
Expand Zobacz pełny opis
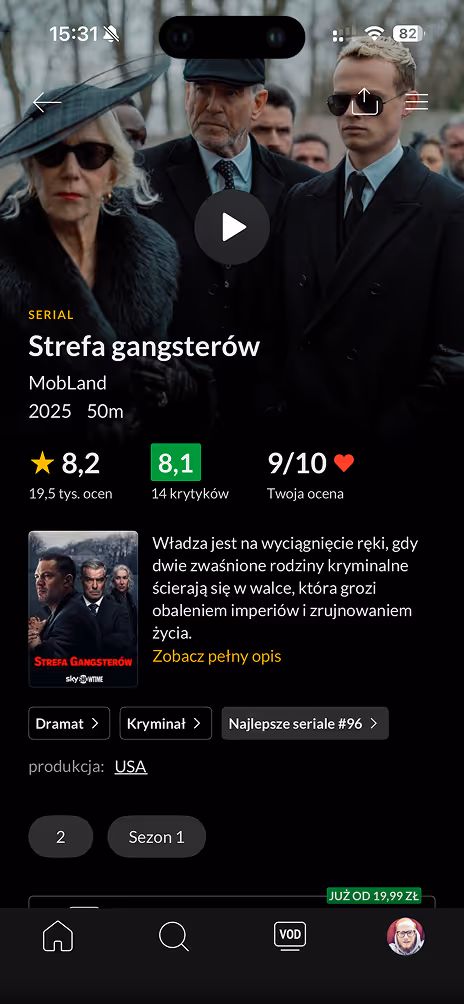coord(216,656)
